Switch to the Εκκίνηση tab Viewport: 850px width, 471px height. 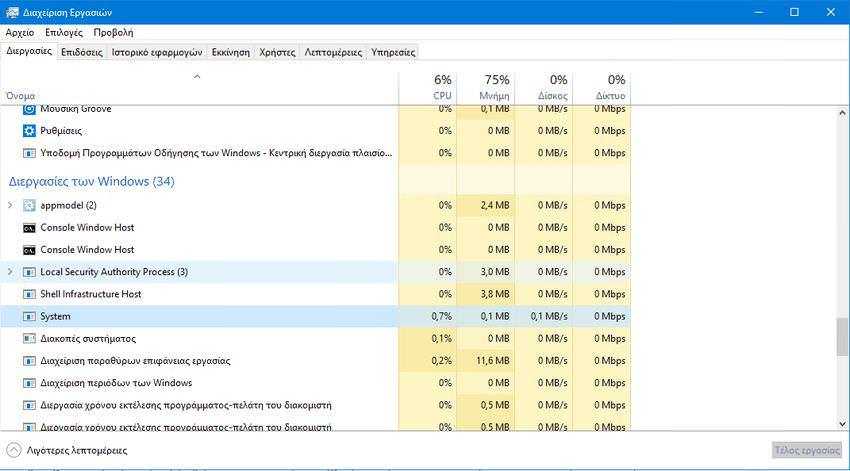[x=231, y=52]
